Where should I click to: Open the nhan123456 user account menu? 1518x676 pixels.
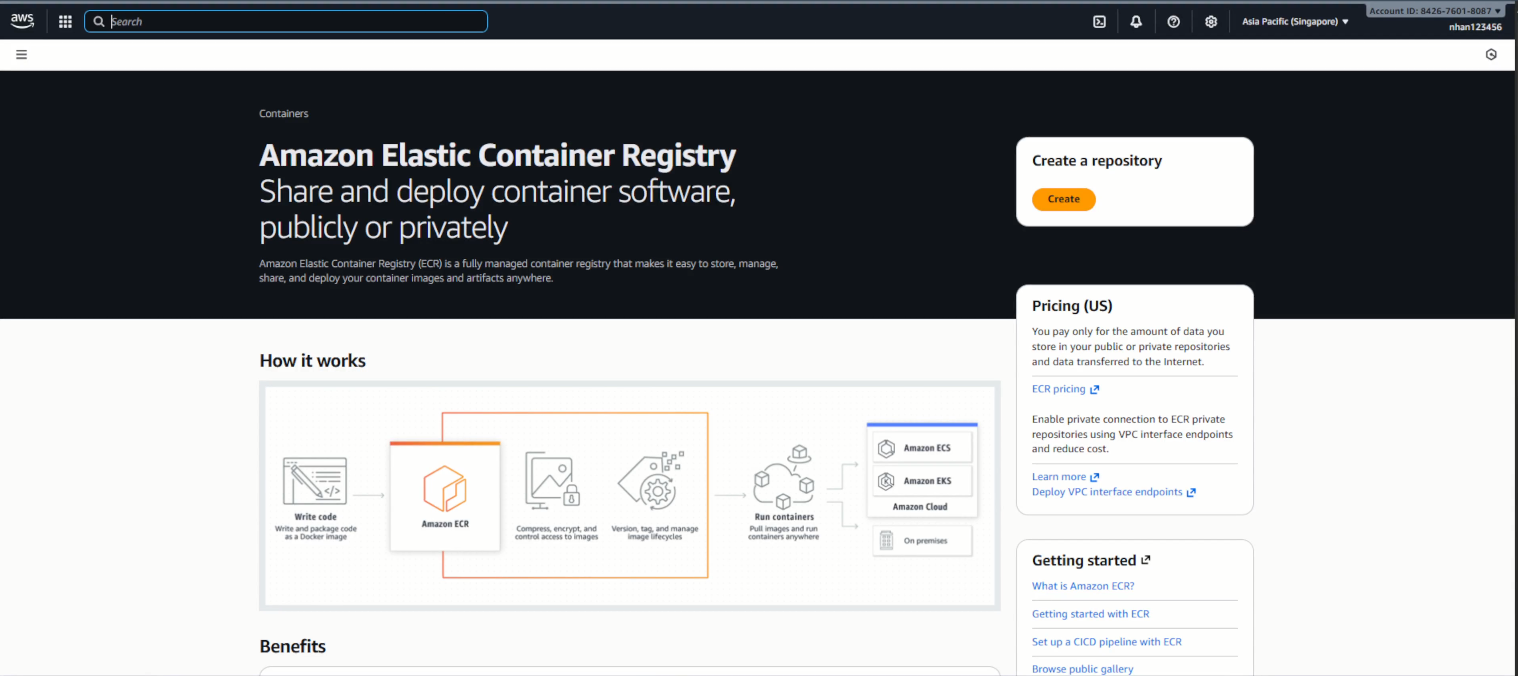[x=1475, y=27]
